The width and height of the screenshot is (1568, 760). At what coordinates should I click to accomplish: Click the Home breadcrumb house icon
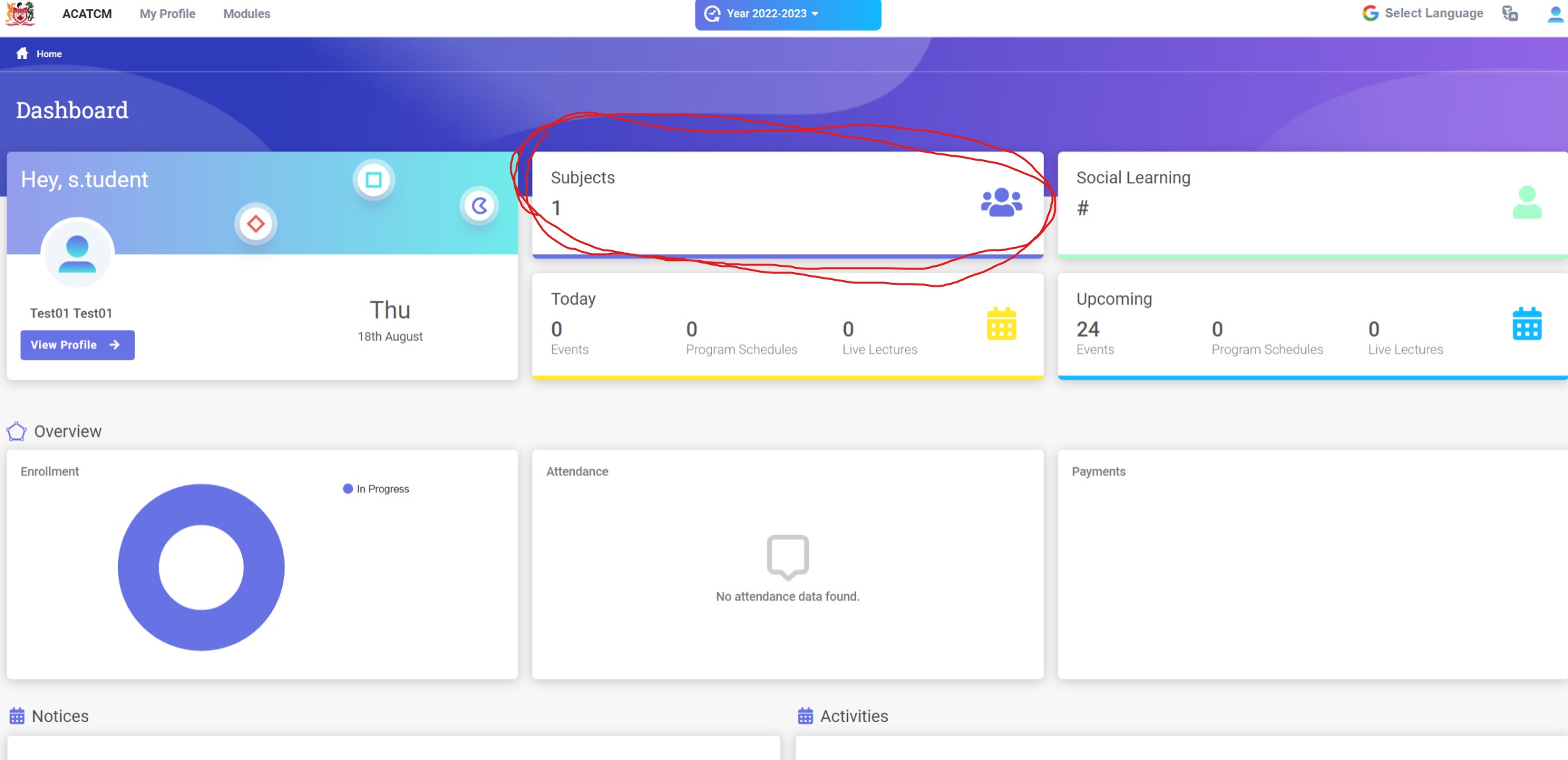tap(23, 54)
